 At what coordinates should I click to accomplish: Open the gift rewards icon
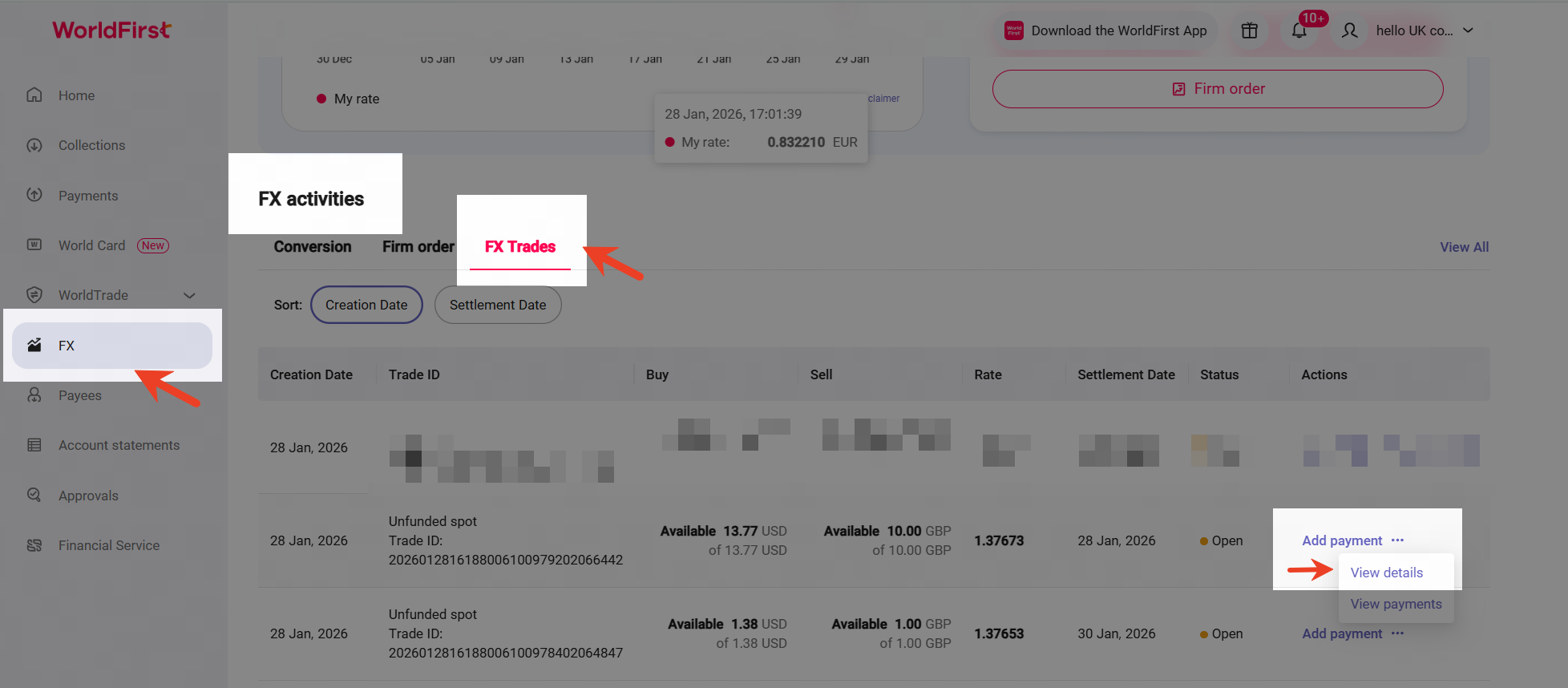tap(1250, 30)
